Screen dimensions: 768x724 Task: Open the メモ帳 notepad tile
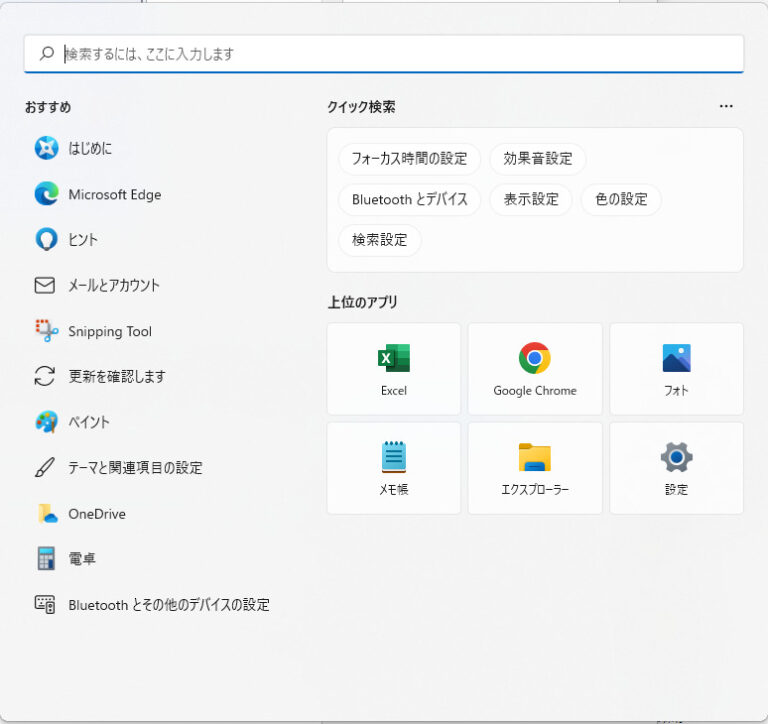tap(394, 467)
